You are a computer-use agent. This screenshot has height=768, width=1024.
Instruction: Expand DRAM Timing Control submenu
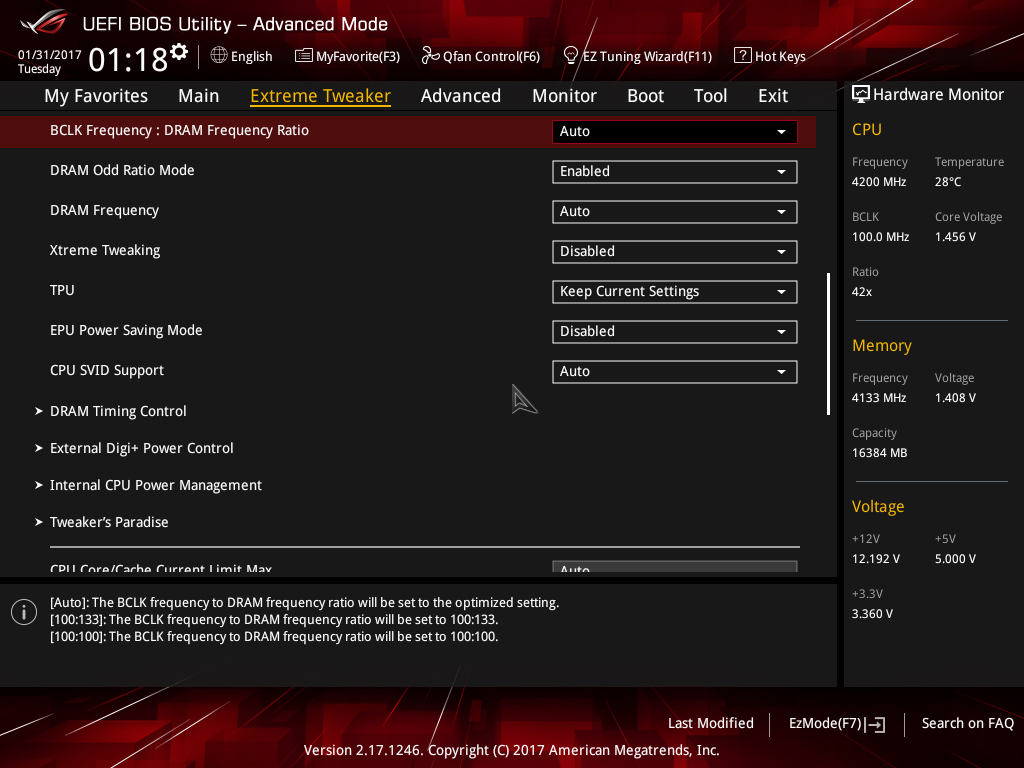point(118,411)
